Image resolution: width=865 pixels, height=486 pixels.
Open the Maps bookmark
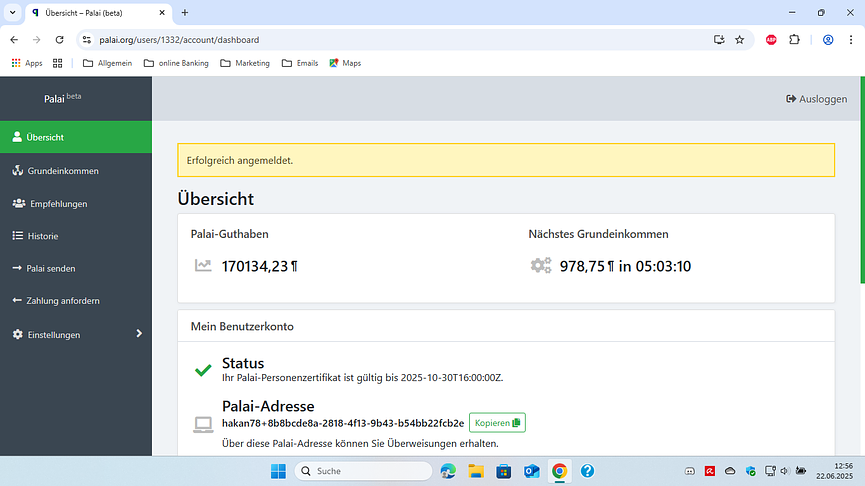(345, 63)
